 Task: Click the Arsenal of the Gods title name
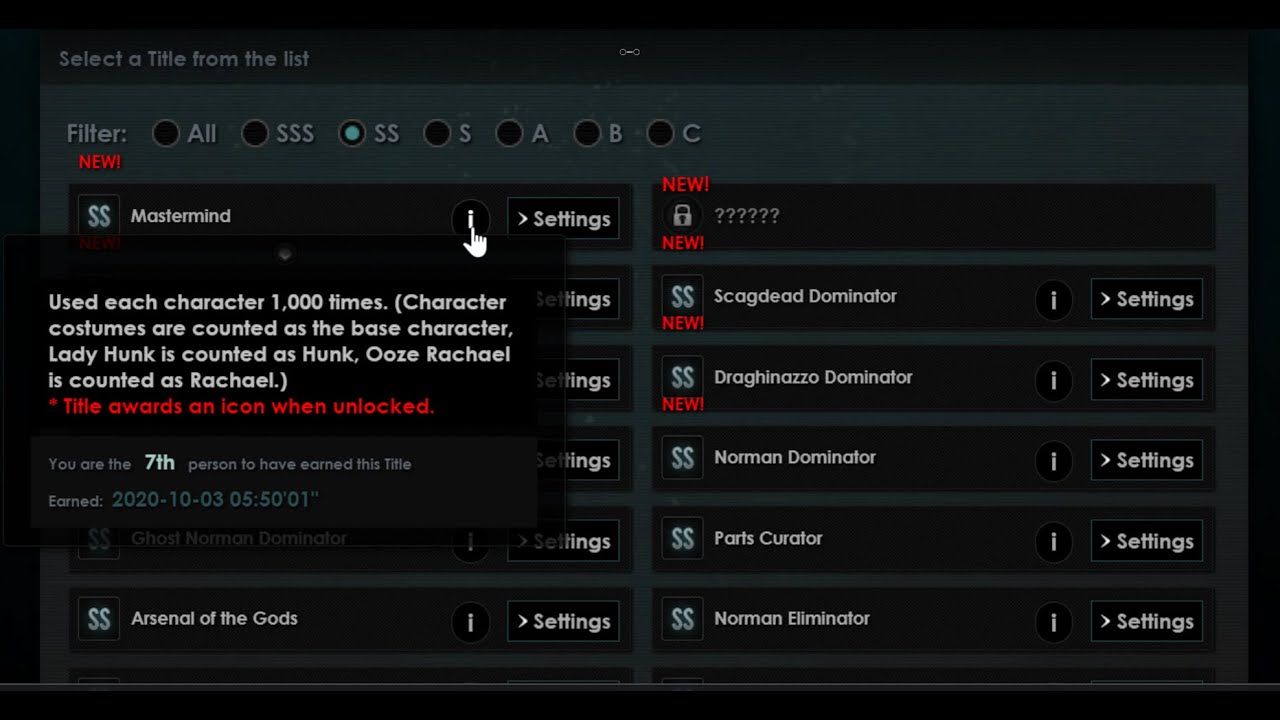coord(214,618)
